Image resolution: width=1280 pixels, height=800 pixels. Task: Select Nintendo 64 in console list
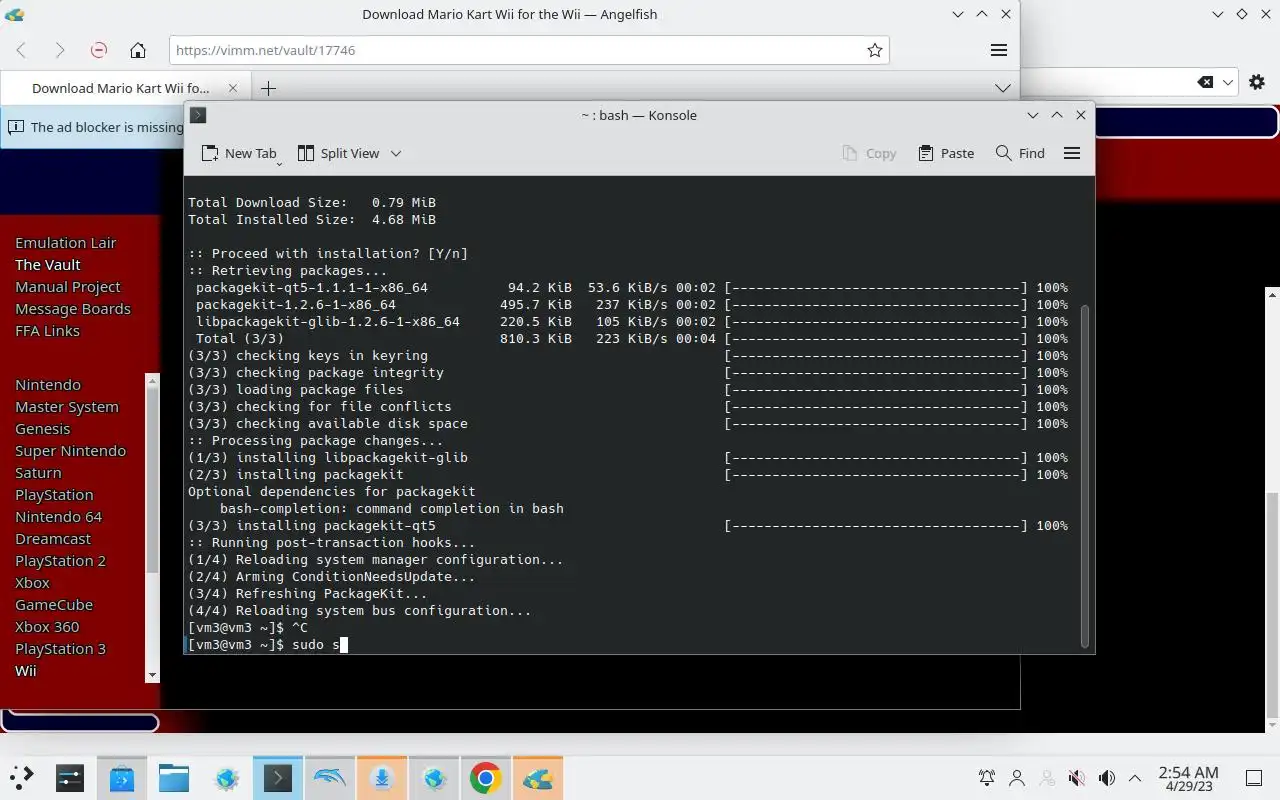point(59,517)
